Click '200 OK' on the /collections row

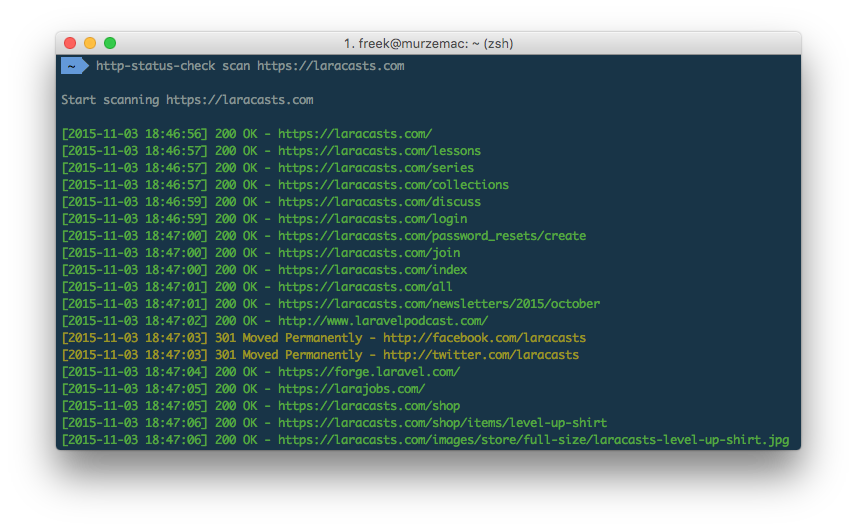click(x=236, y=185)
